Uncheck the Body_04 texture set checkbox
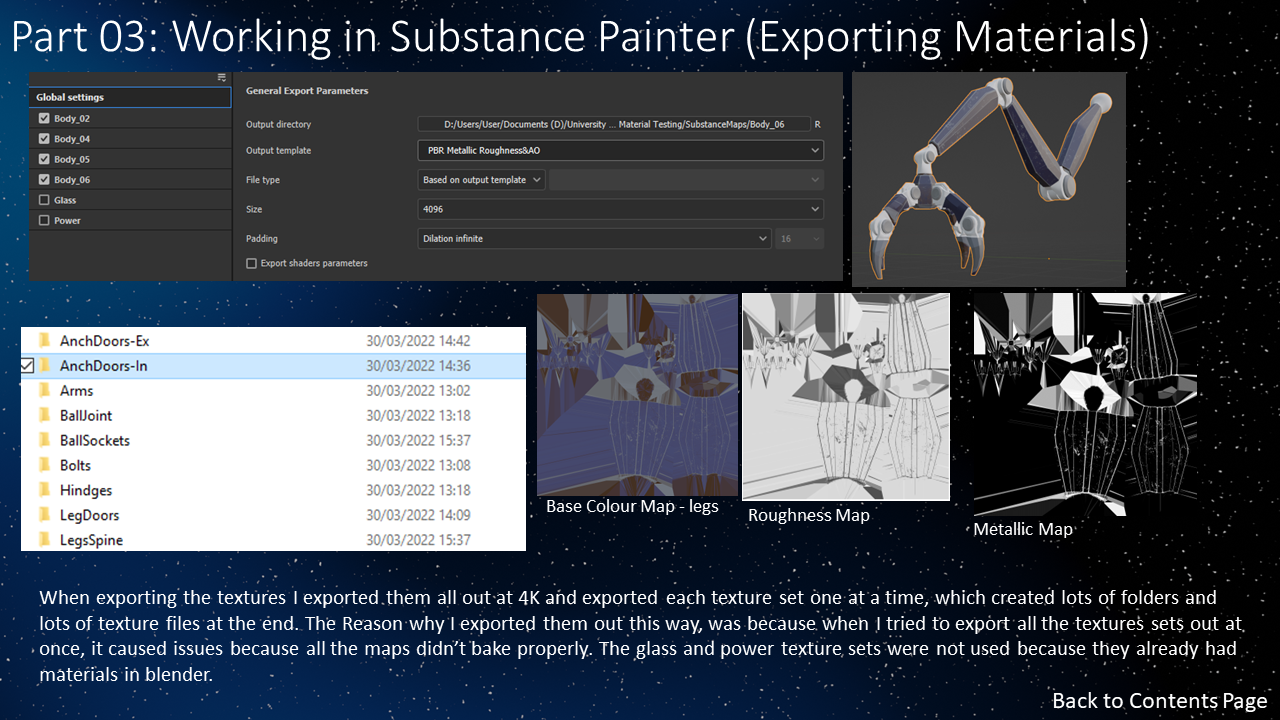The image size is (1280, 720). click(x=44, y=139)
